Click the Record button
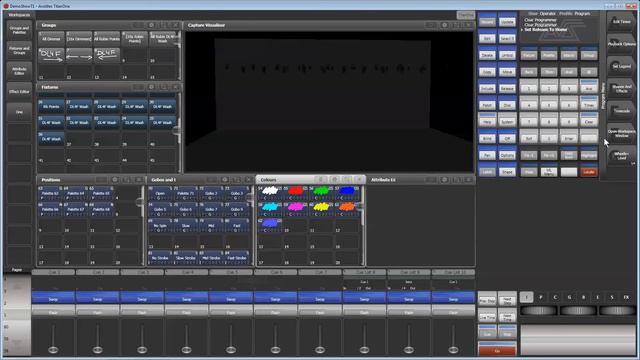This screenshot has height=360, width=640. click(x=487, y=22)
